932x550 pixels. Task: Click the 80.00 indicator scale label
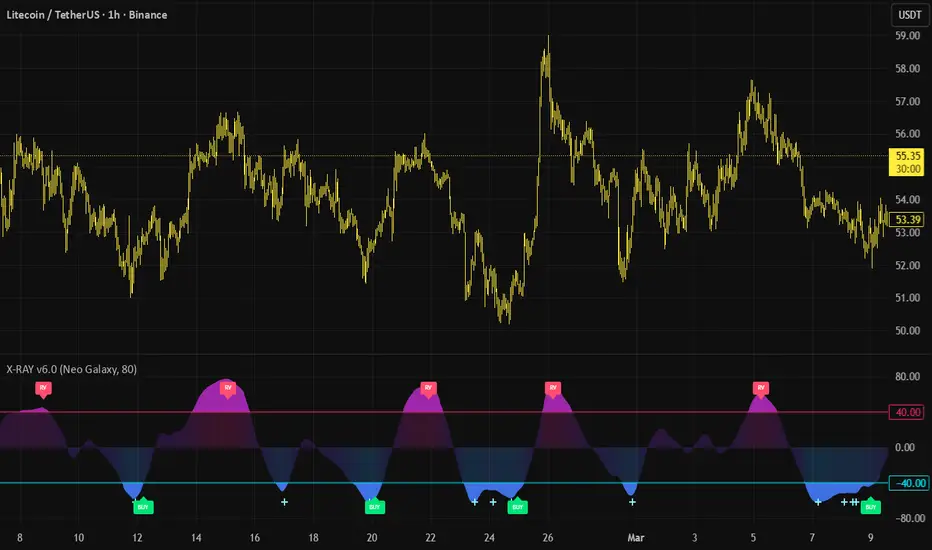click(908, 376)
